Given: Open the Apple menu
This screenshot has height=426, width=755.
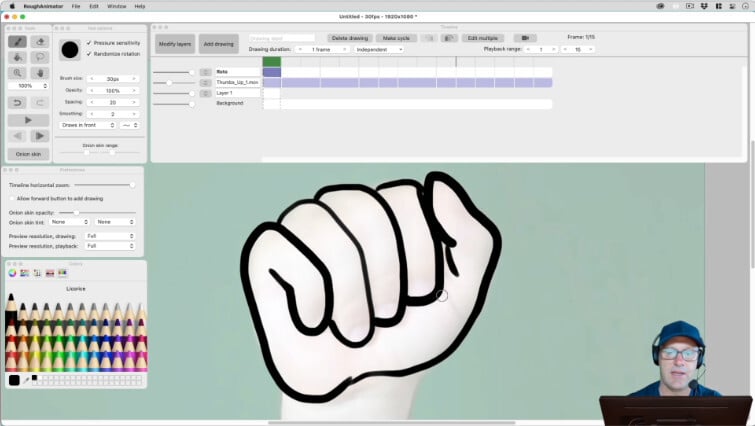Looking at the screenshot, I should (x=12, y=6).
